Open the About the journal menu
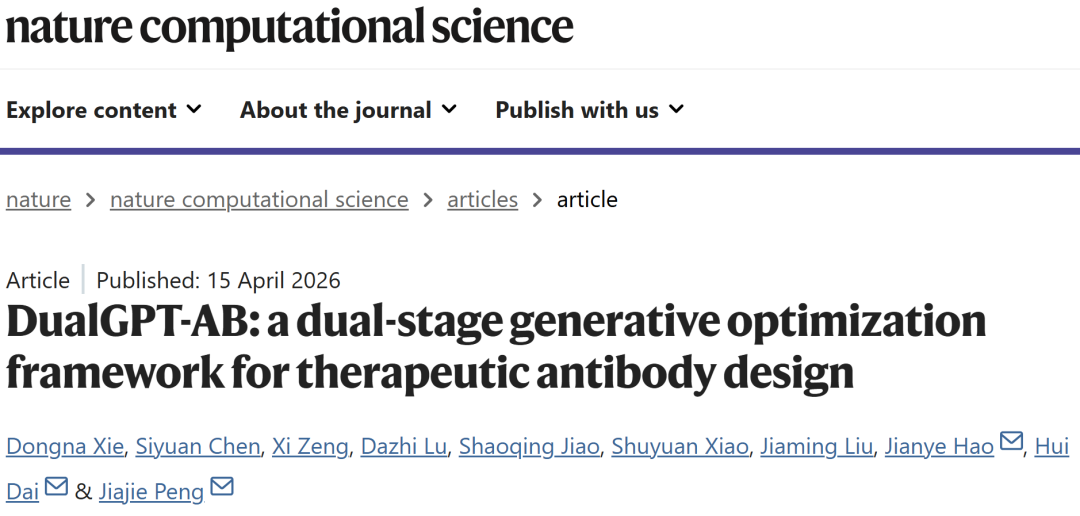 (336, 110)
